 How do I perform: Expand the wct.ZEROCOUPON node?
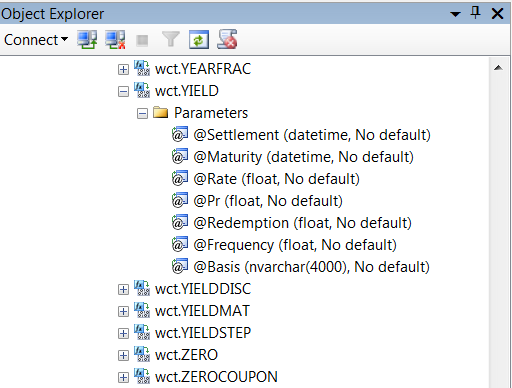coord(123,377)
